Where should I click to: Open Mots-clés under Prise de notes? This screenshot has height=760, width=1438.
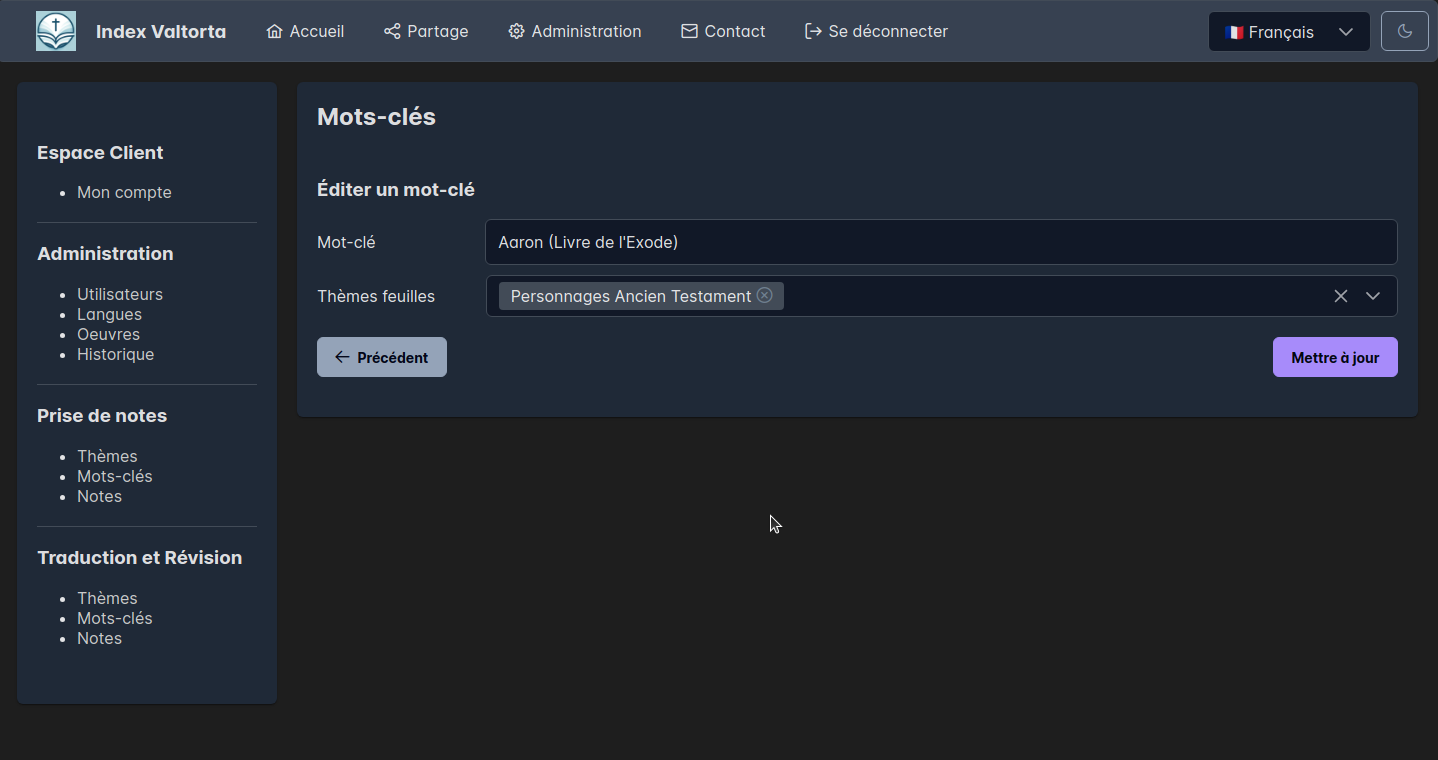pyautogui.click(x=115, y=476)
